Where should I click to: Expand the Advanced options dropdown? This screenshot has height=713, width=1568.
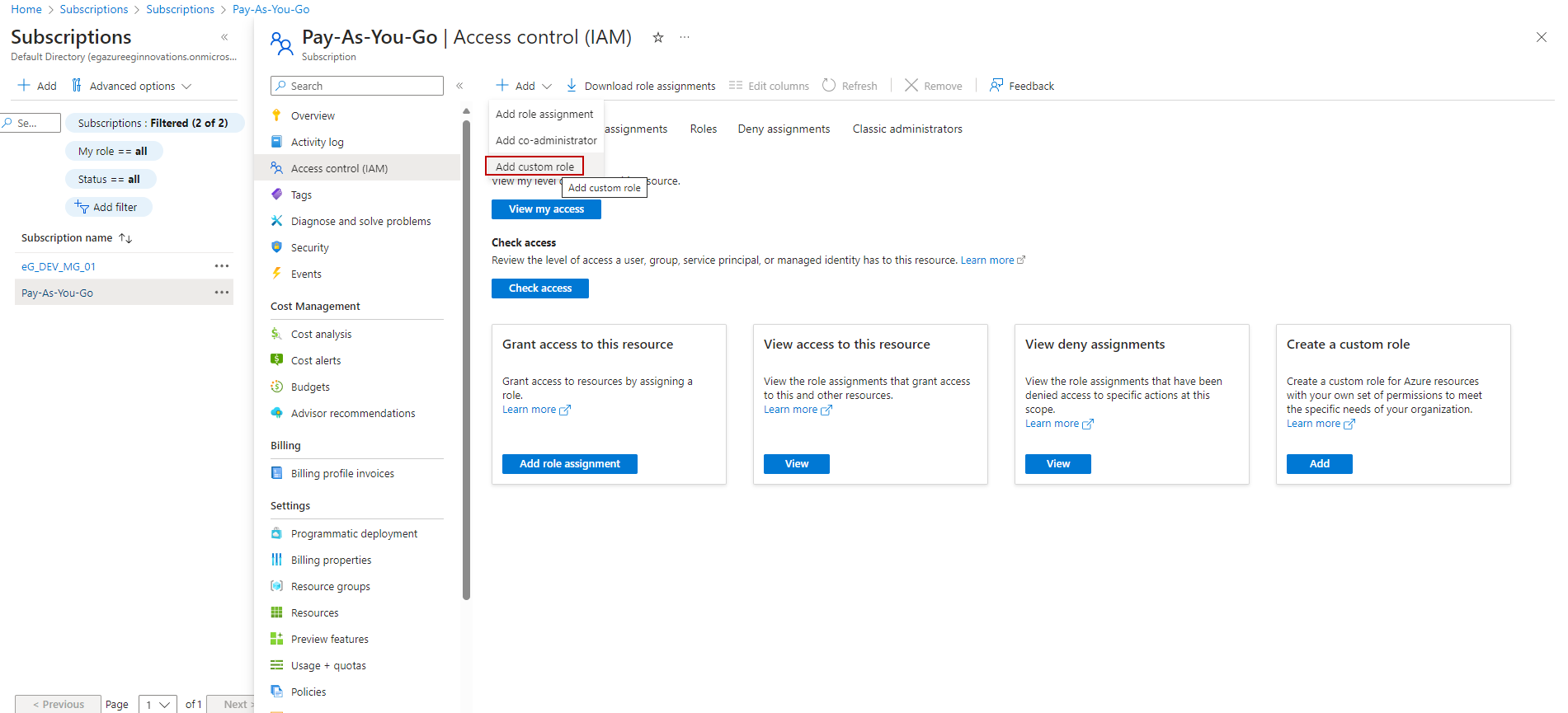(x=132, y=86)
